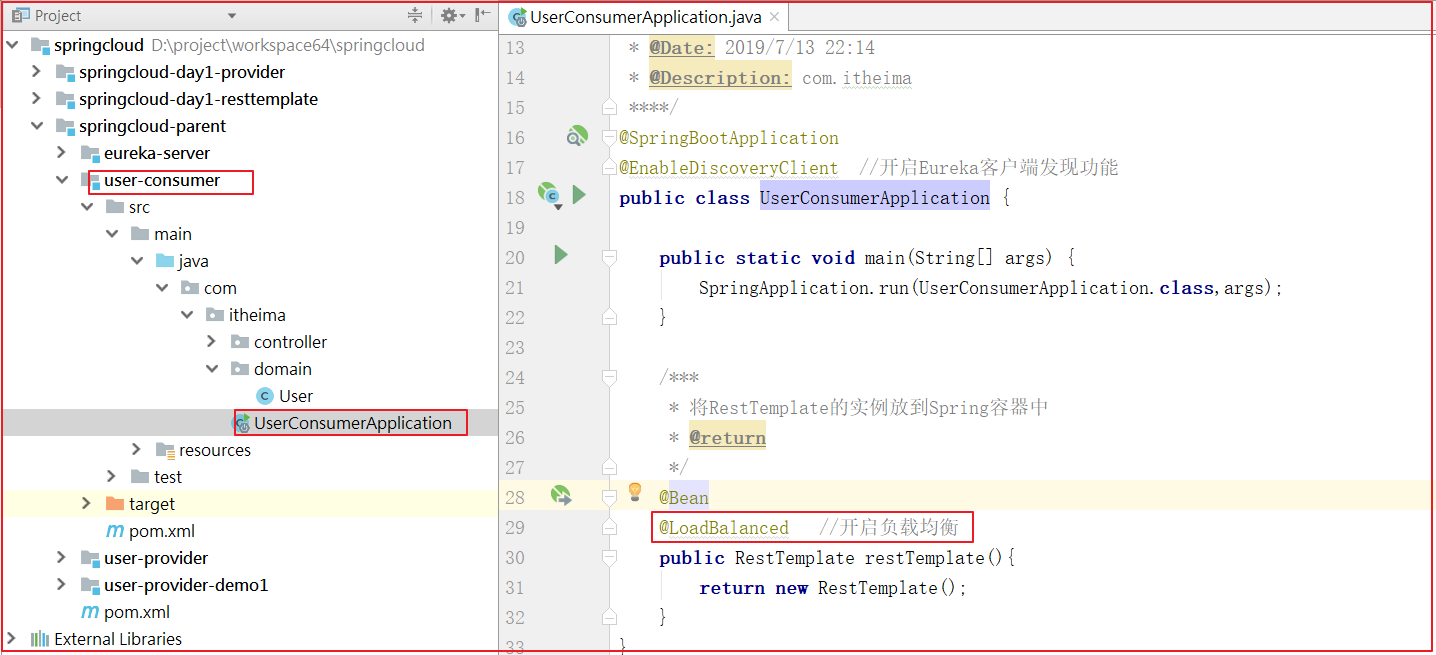This screenshot has width=1436, height=655.
Task: Switch to the UserConsumerApplication.java tab
Action: pos(645,17)
